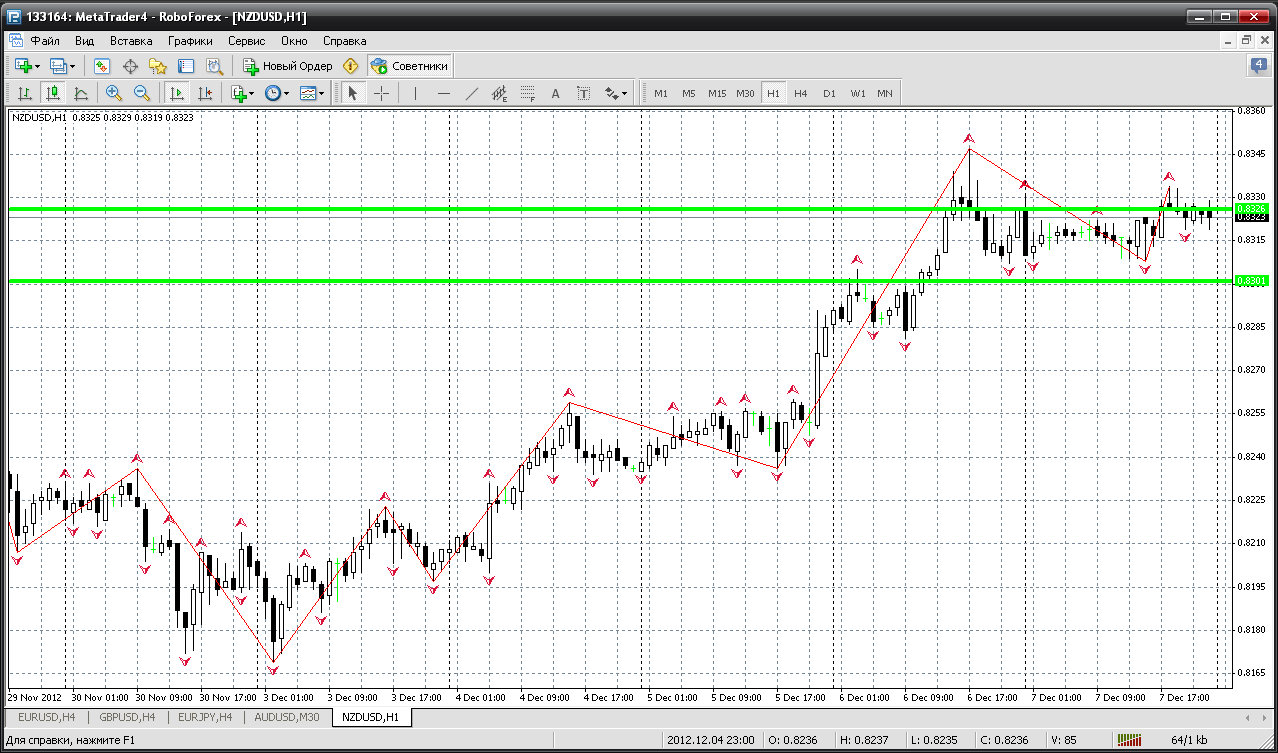The height and width of the screenshot is (753, 1278).
Task: Switch chart to Line Chart mode
Action: point(81,93)
